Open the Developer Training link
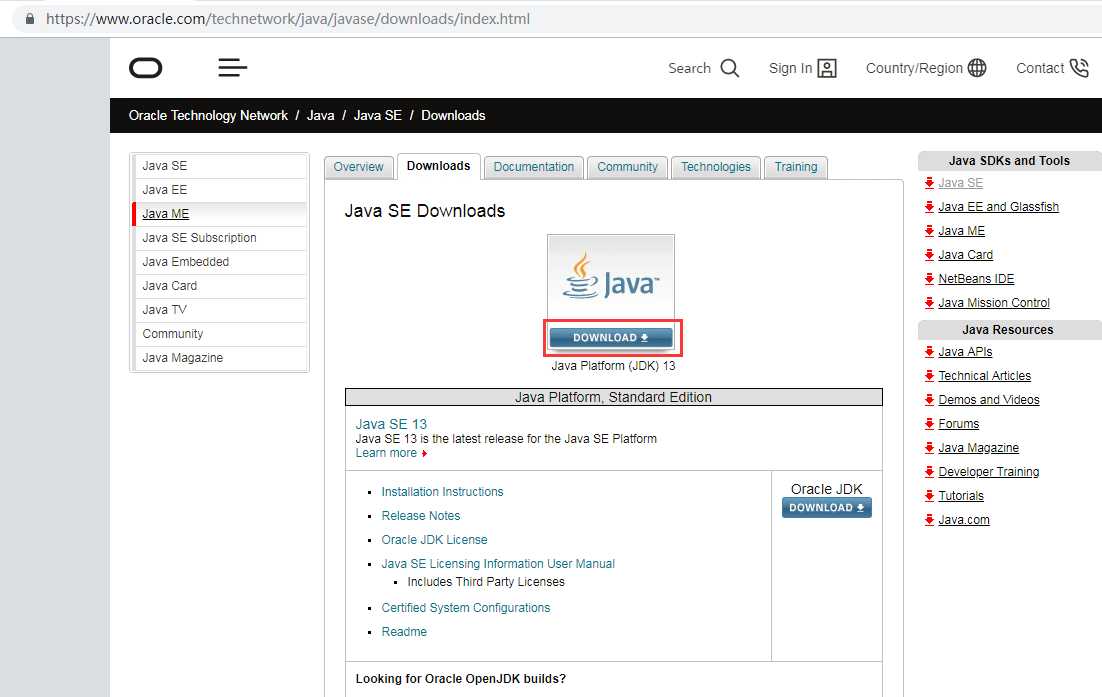 (x=989, y=471)
